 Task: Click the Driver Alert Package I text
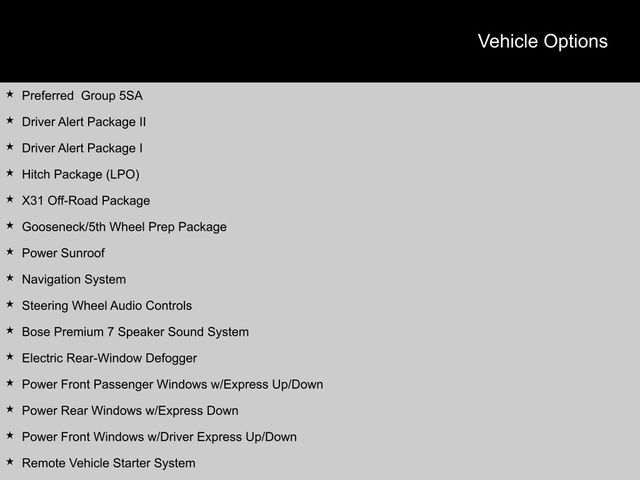82,148
